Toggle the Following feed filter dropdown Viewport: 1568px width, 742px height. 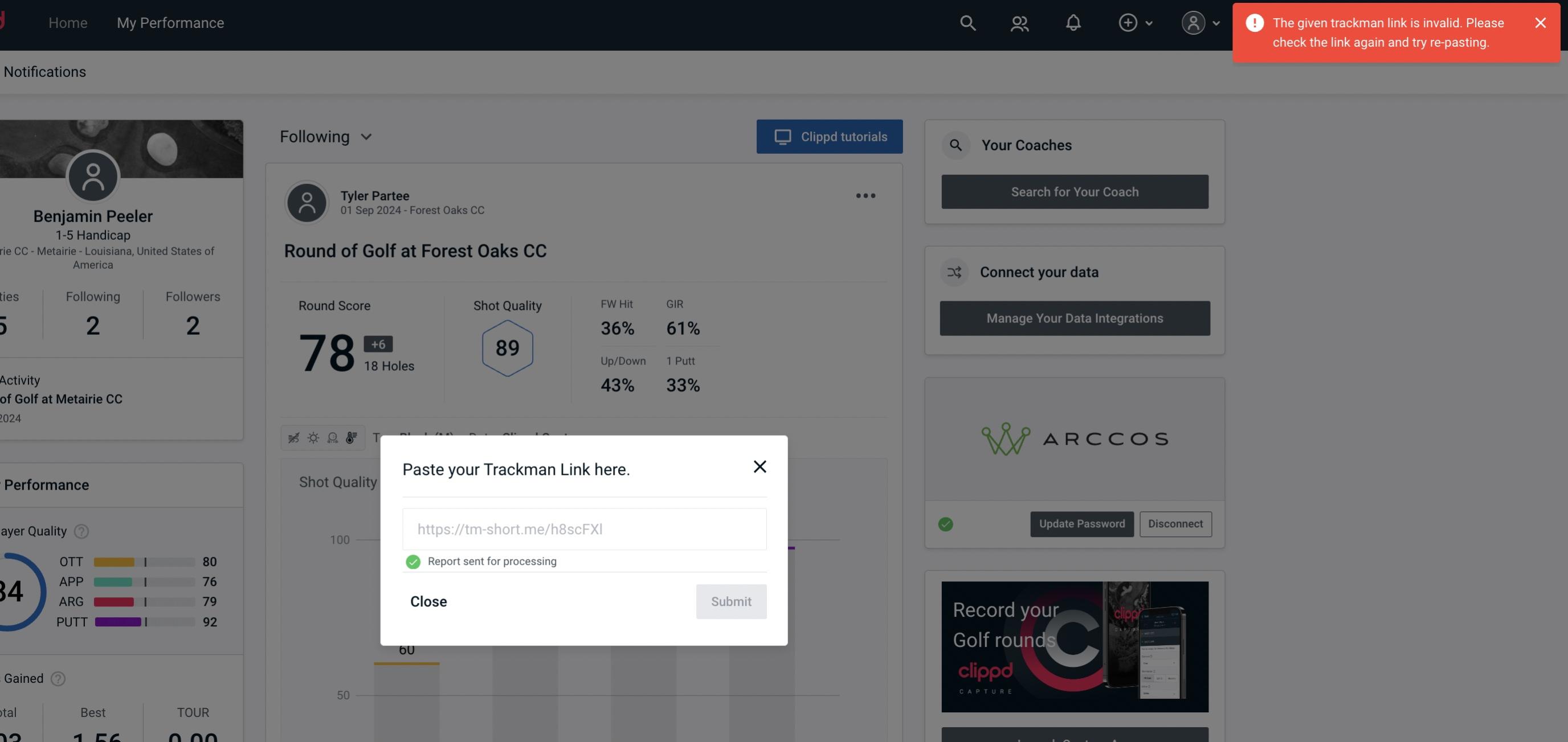[326, 136]
